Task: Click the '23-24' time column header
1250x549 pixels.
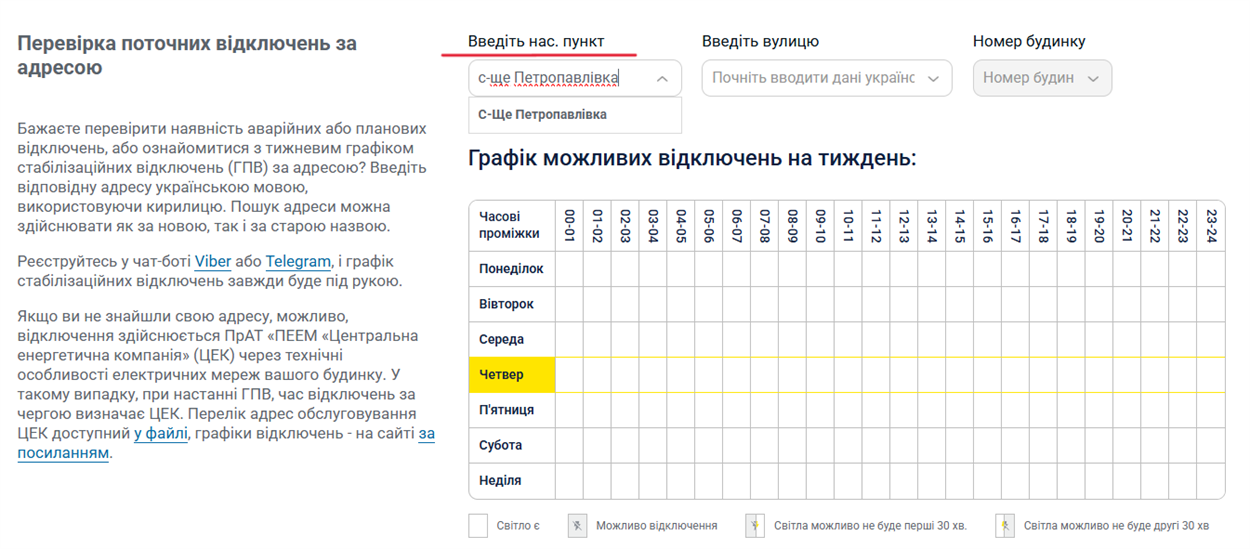Action: pos(1211,226)
